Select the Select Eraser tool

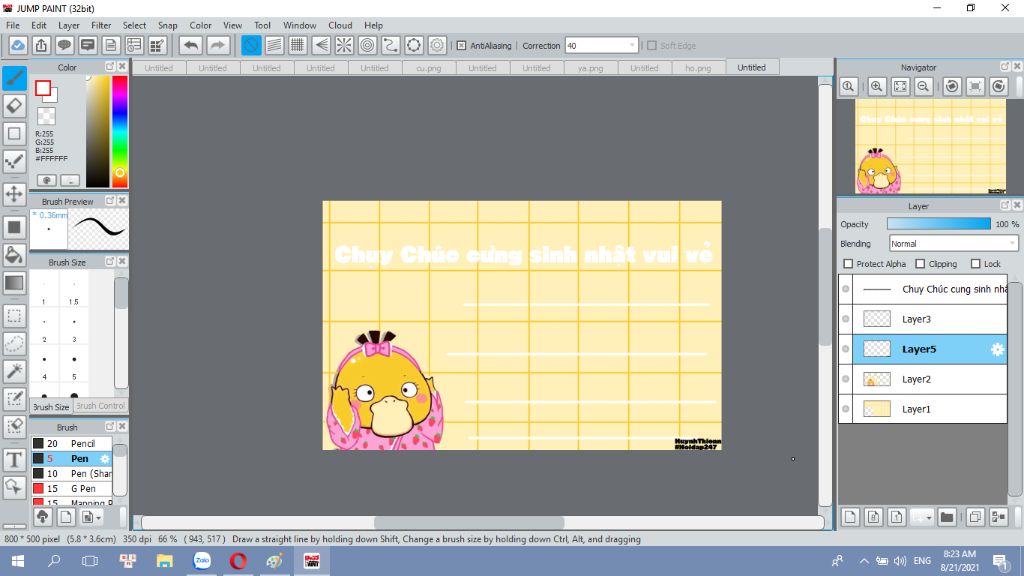point(14,426)
